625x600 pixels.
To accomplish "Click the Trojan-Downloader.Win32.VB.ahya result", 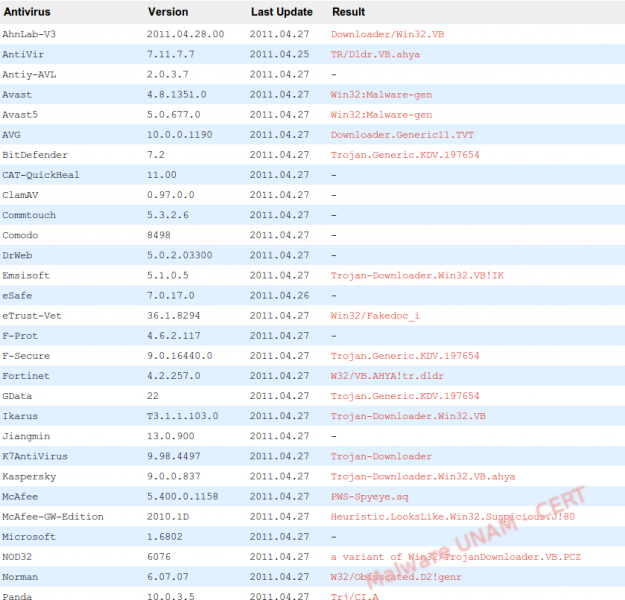I will coord(423,476).
